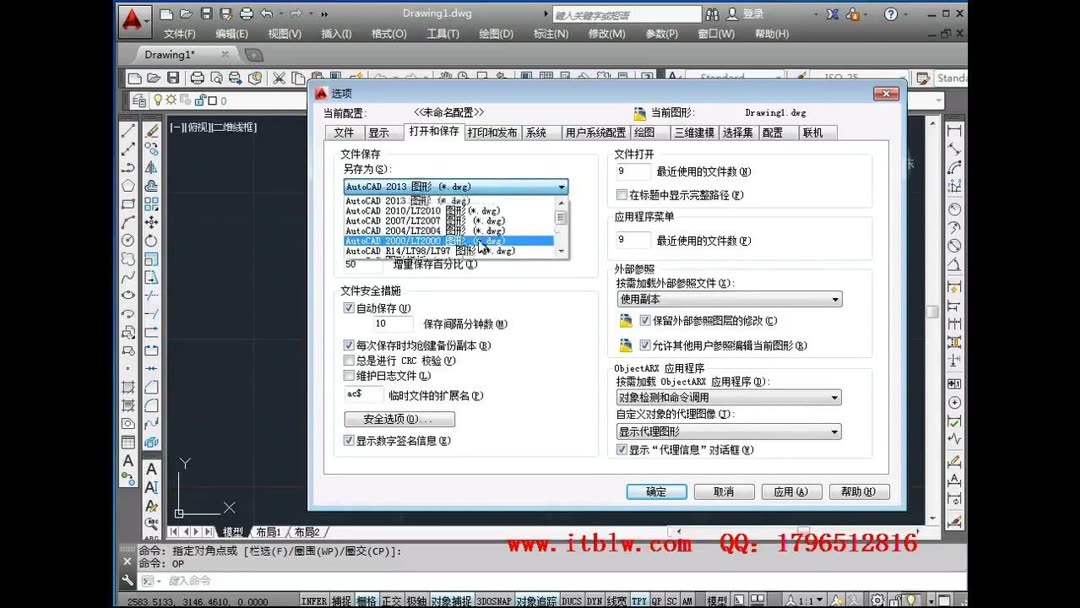Click the Undo icon on the Quick Access toolbar
Screen dimensions: 1080x608
(x=267, y=13)
